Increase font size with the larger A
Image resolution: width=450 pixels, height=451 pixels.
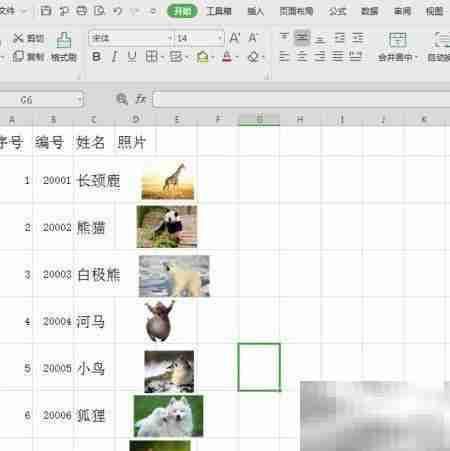pos(235,38)
